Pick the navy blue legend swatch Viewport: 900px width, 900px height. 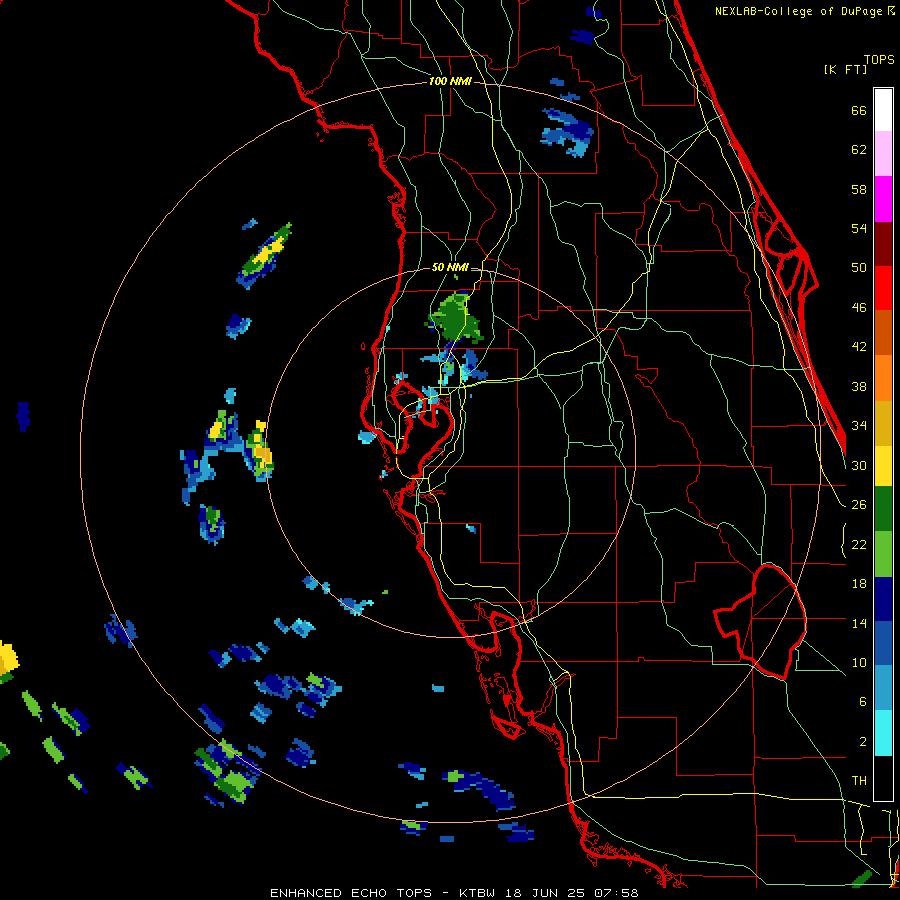883,599
